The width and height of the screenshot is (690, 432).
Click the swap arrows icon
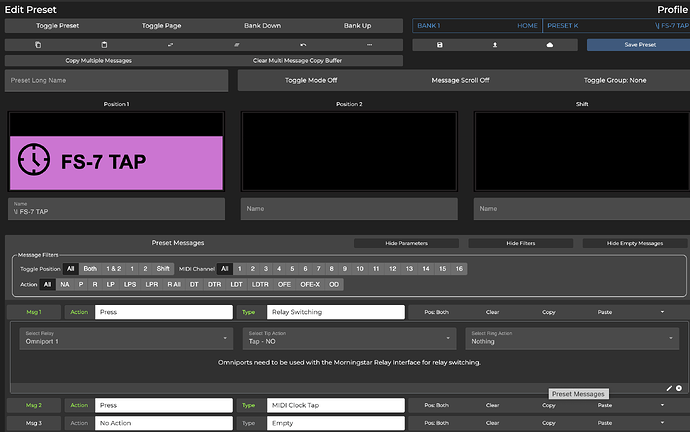coord(171,45)
